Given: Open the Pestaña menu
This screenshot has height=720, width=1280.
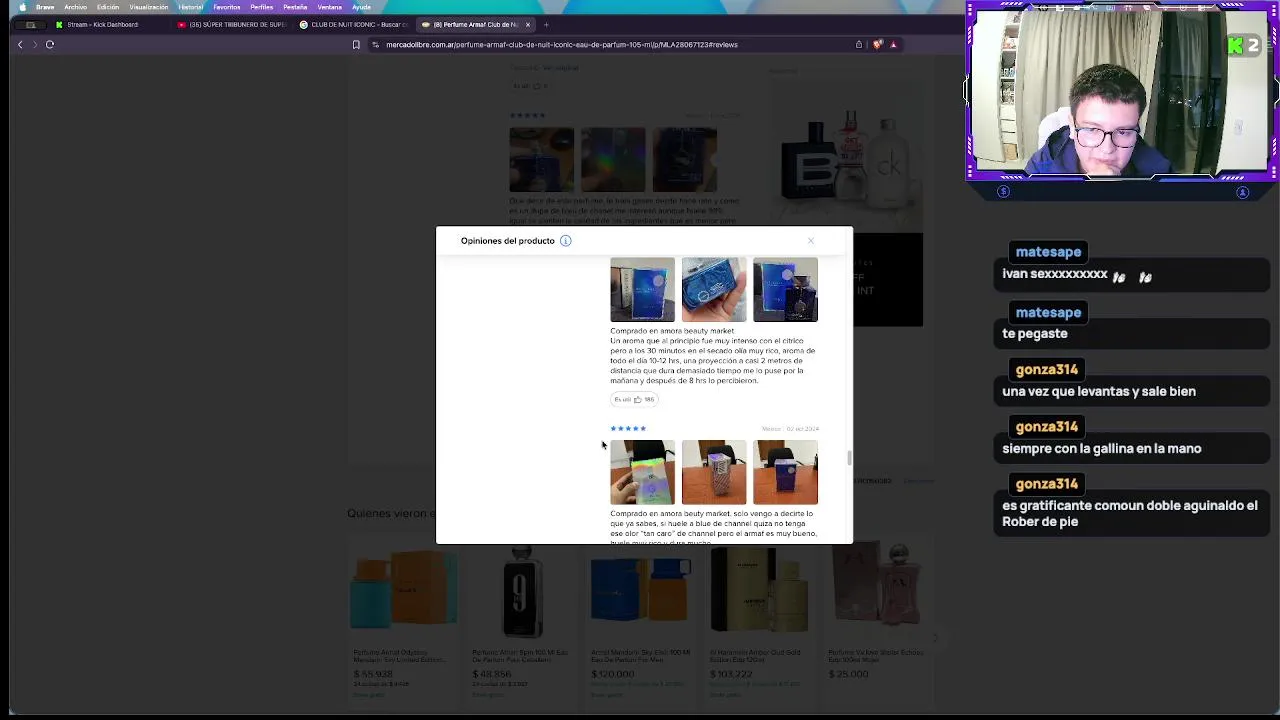Looking at the screenshot, I should click(x=295, y=7).
